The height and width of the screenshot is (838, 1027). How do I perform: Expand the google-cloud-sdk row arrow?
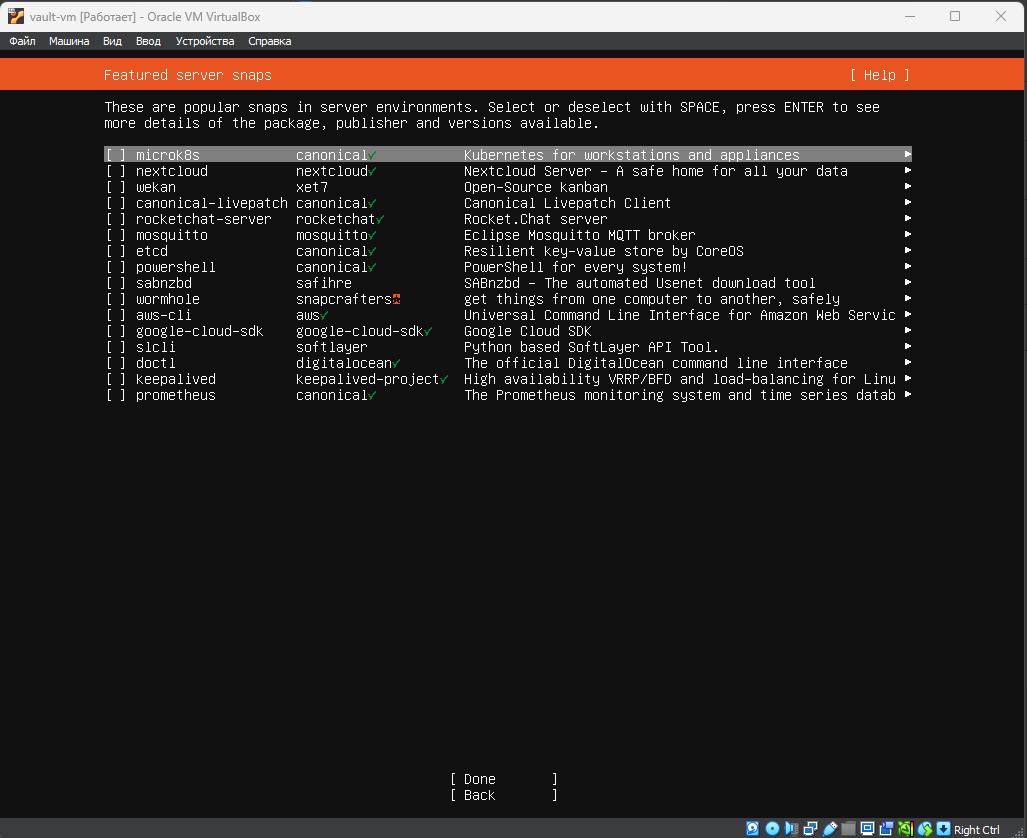(908, 331)
